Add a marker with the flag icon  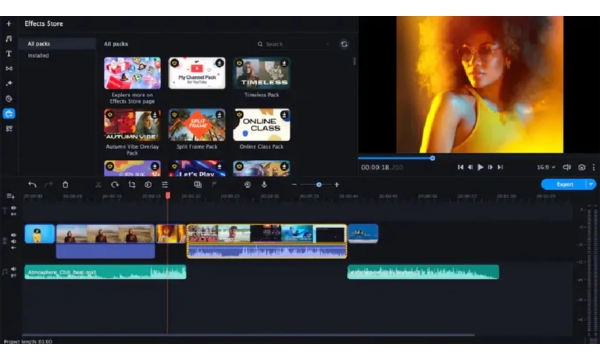point(214,185)
